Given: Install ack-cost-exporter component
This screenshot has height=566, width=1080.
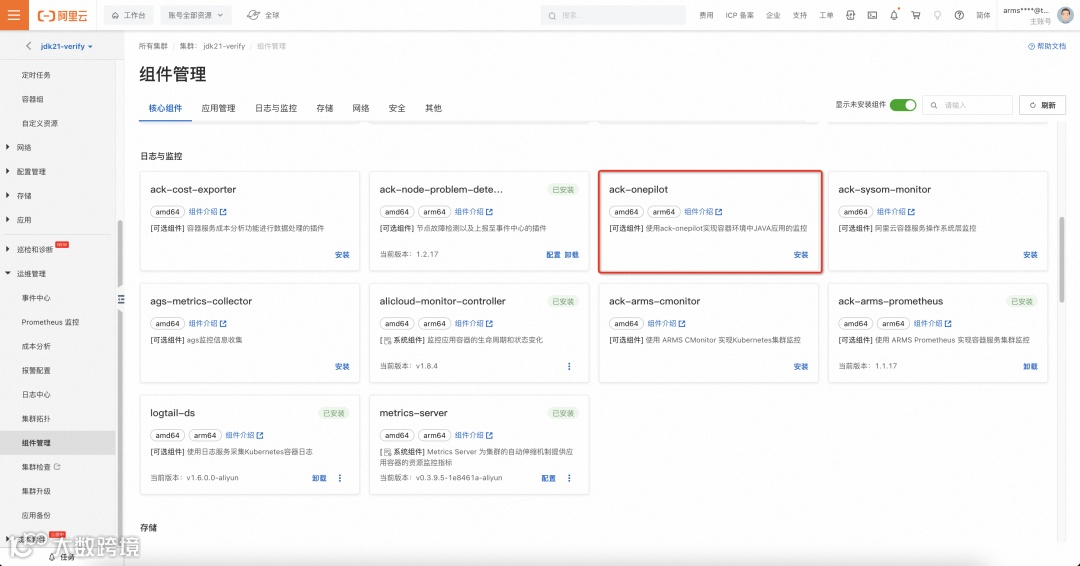Looking at the screenshot, I should coord(342,255).
